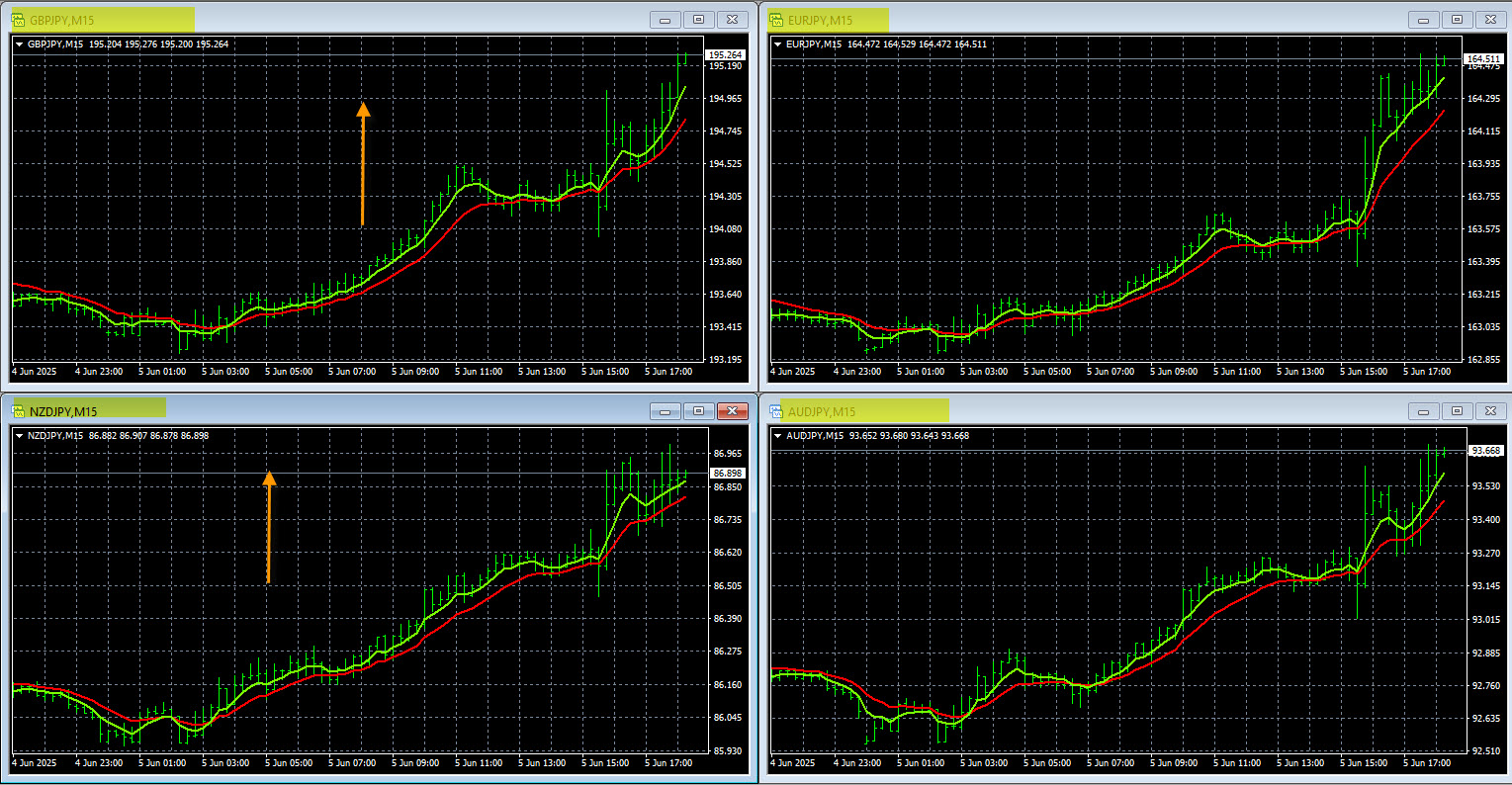Expand the GBPJPY,M15 chart dropdown triangle
Screen dimensions: 1512x785
20,44
